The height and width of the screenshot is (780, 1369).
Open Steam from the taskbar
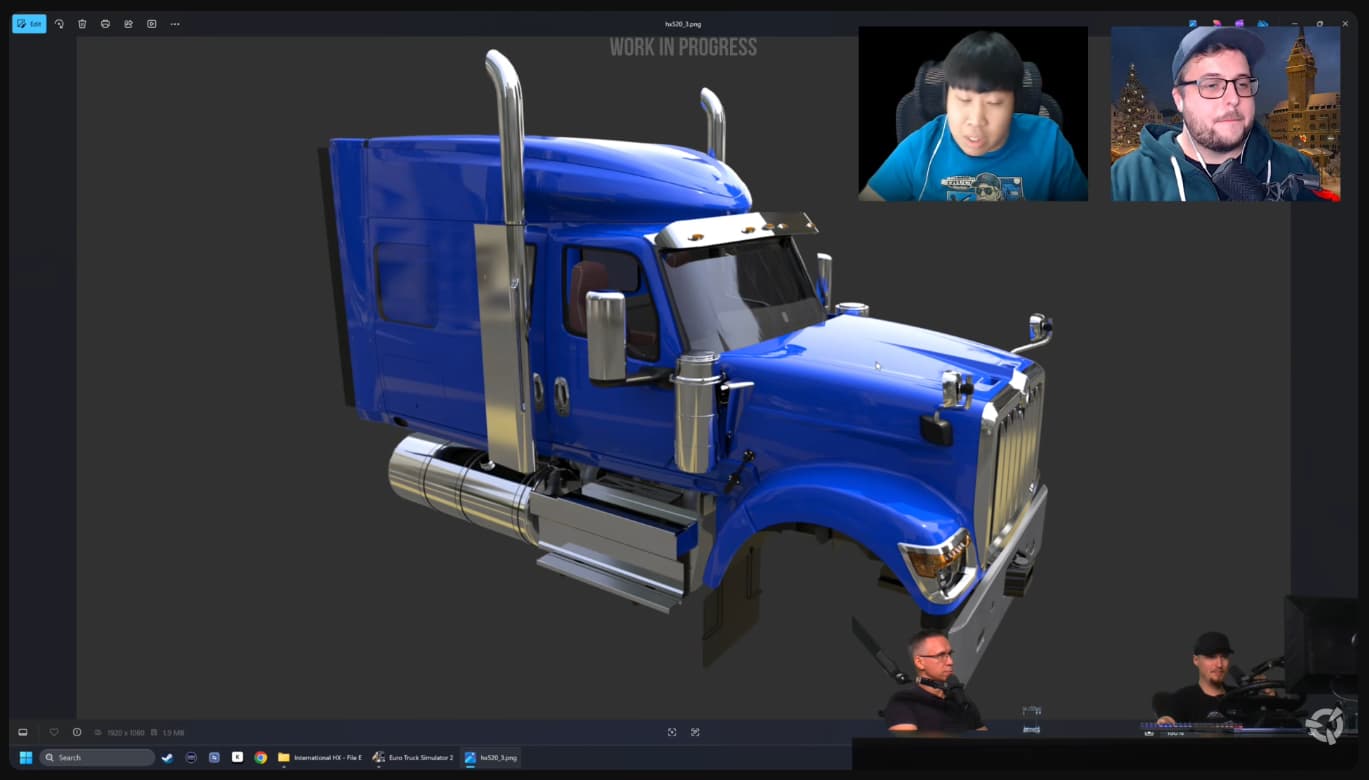point(167,757)
